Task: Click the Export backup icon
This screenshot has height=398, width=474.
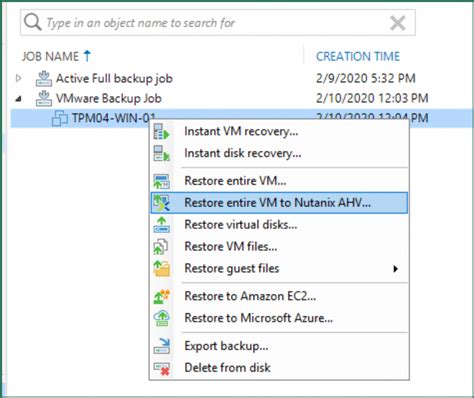Action: click(161, 346)
